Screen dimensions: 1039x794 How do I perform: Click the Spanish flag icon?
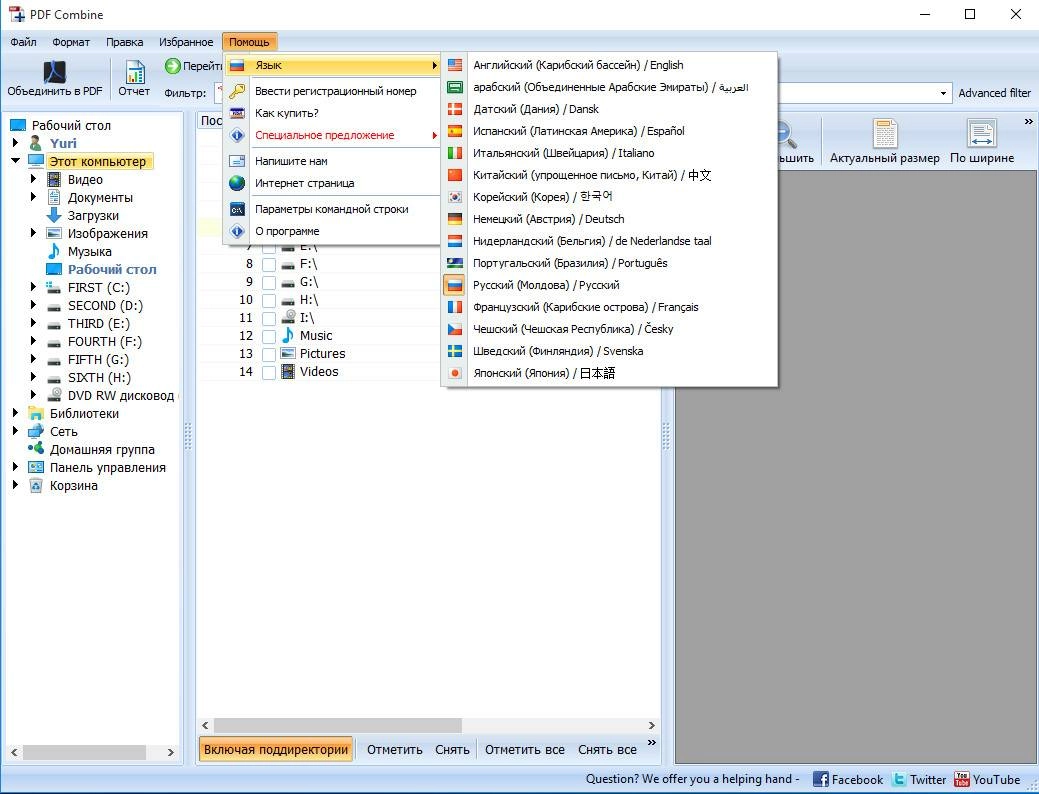(455, 131)
